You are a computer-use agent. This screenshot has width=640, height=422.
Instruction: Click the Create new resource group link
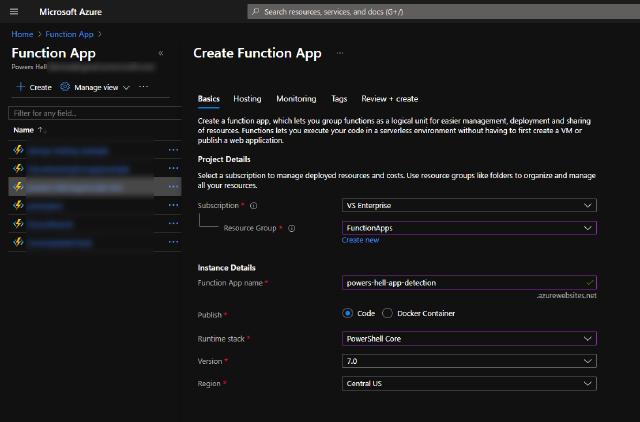(x=361, y=240)
